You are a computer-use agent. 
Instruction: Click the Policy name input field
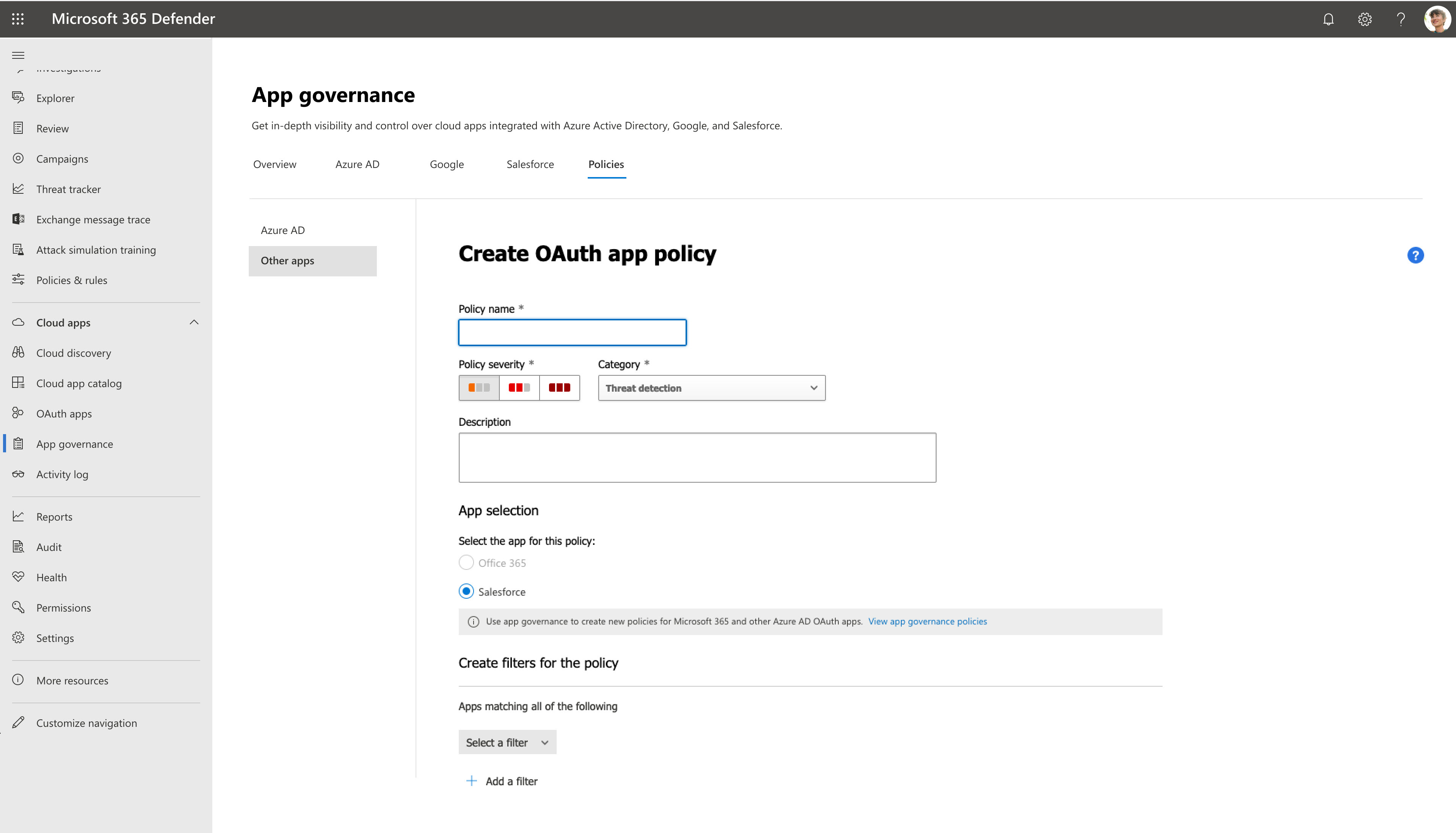click(x=572, y=332)
